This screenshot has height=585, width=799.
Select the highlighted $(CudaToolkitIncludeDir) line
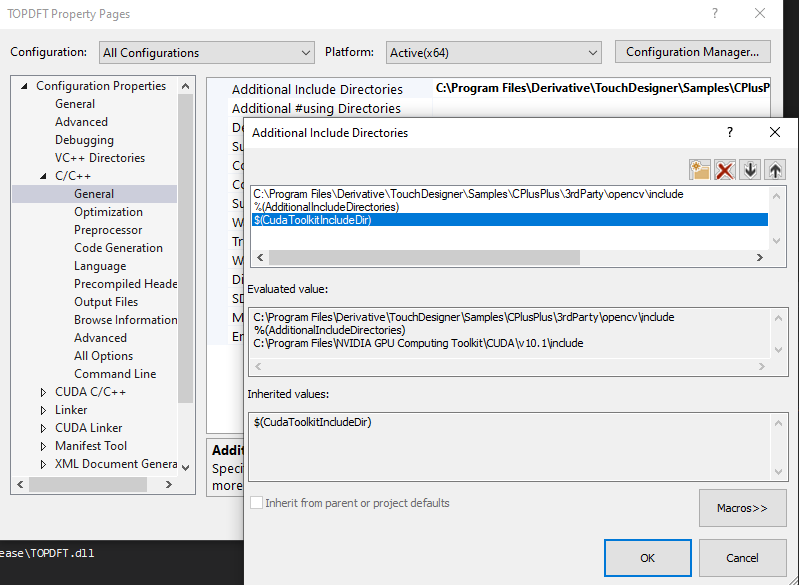pos(510,220)
